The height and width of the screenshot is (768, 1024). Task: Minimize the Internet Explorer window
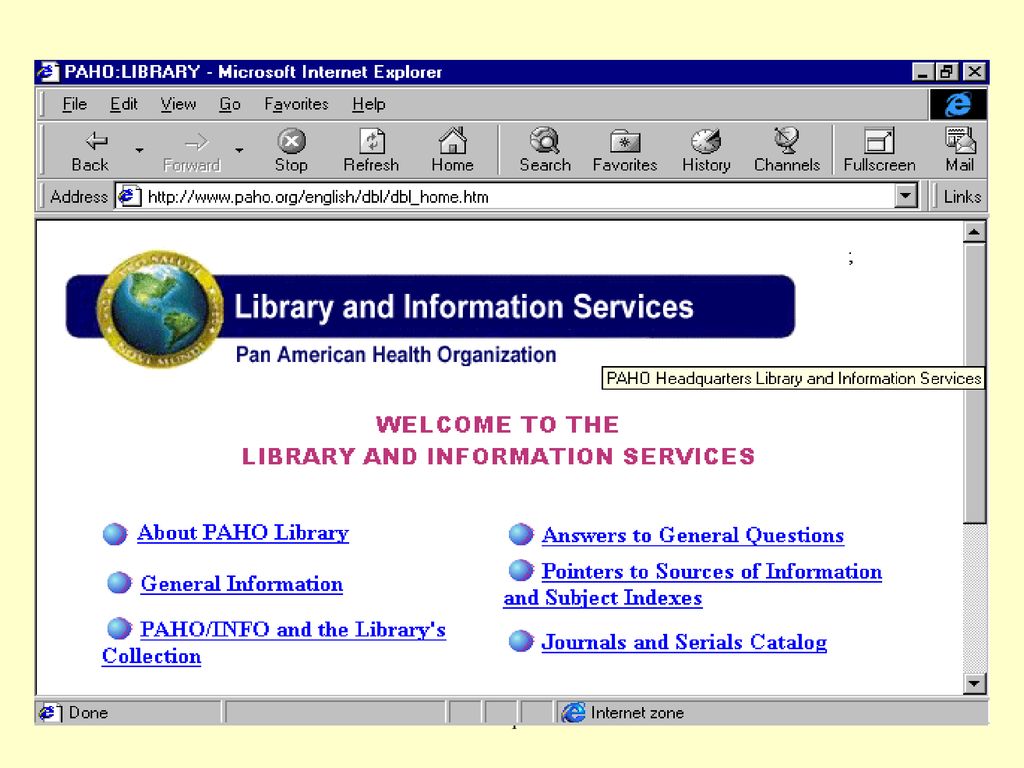point(923,72)
